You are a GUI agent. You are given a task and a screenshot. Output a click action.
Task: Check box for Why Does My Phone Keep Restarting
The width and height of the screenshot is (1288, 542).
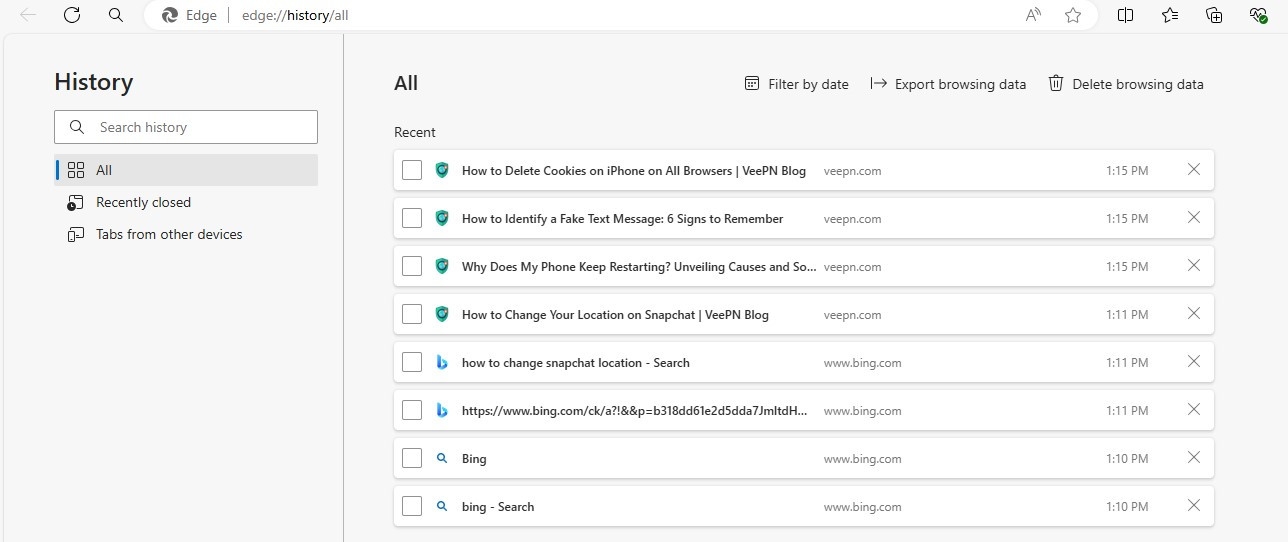tap(412, 266)
